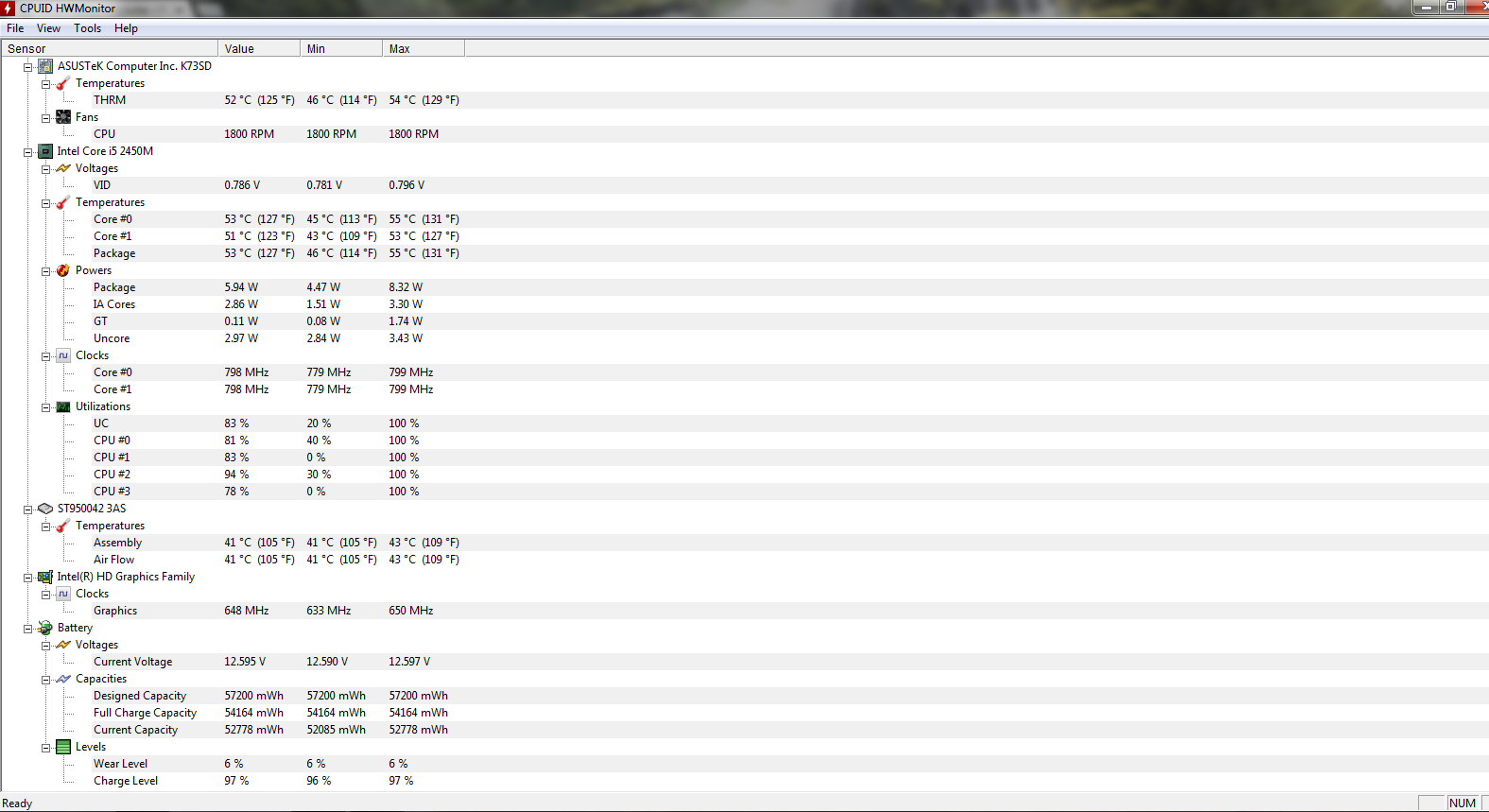This screenshot has height=812, width=1489.
Task: Click the Clocks icon under Intel(R) HD Graphics
Action: [63, 594]
